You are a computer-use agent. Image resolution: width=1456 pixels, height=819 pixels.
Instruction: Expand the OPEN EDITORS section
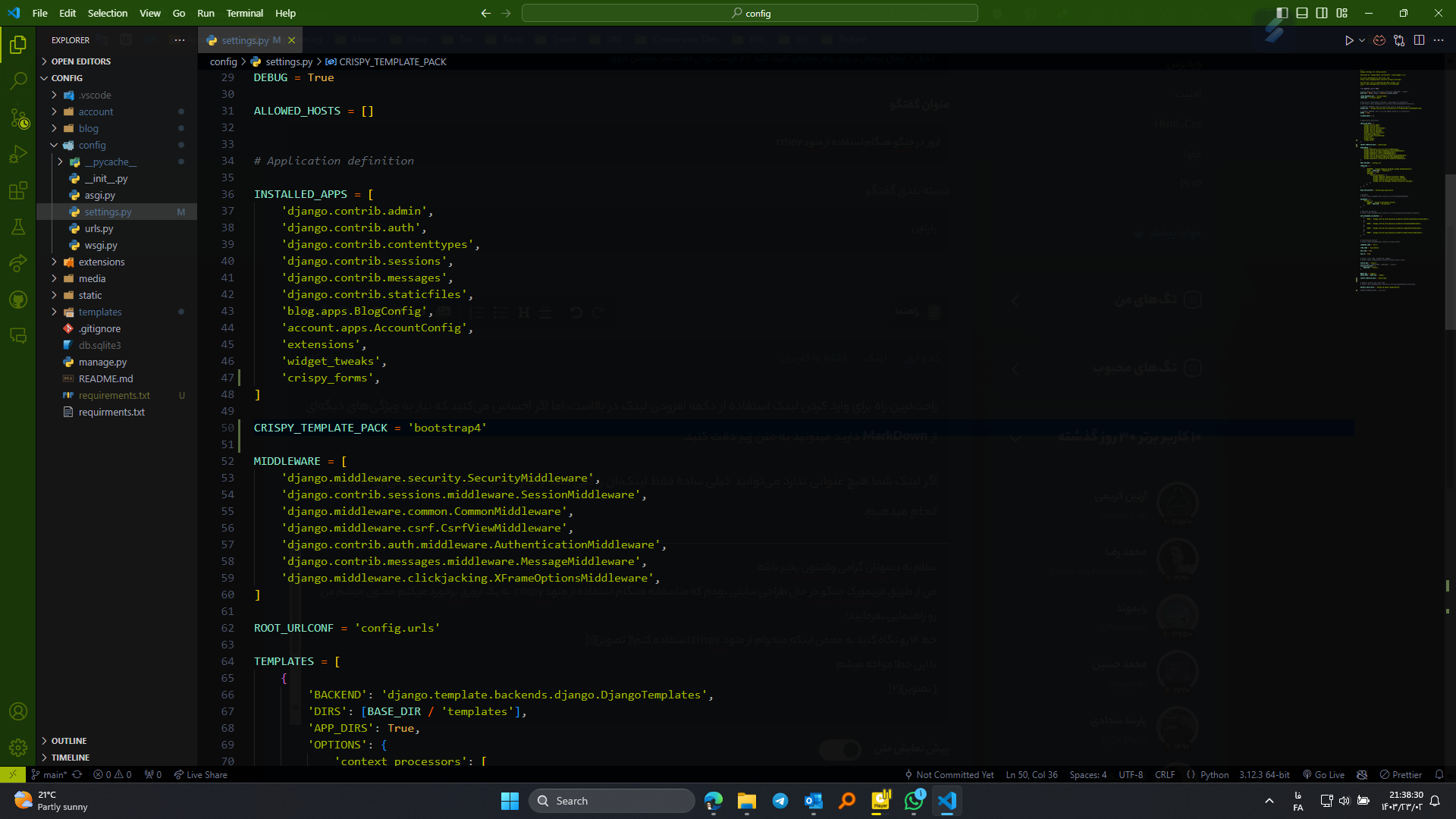(117, 61)
